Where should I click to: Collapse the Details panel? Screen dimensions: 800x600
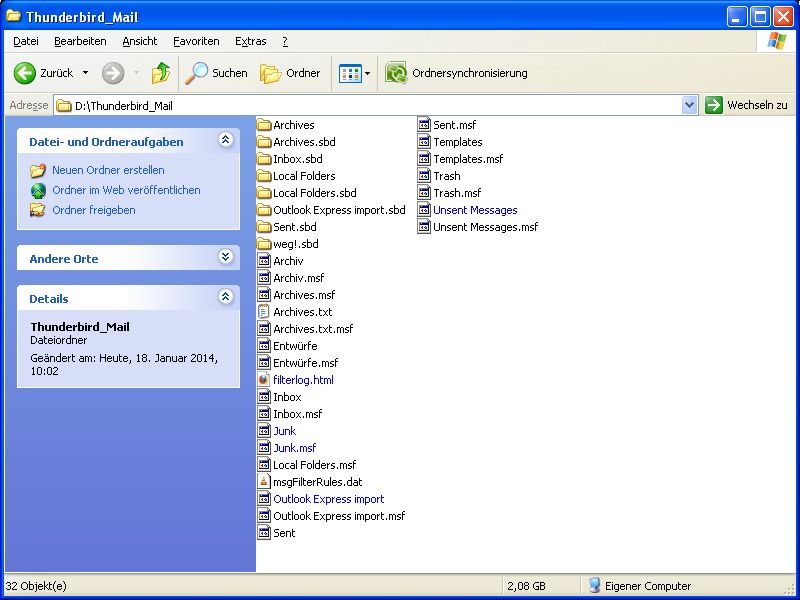pyautogui.click(x=226, y=298)
